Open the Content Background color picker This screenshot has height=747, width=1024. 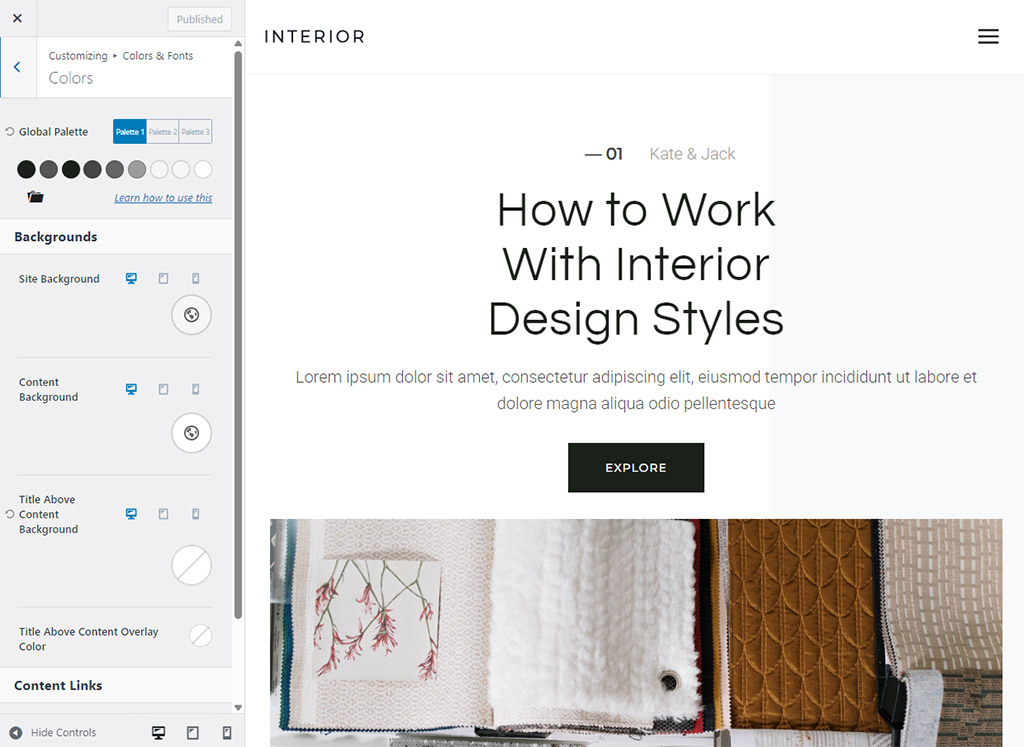(191, 433)
